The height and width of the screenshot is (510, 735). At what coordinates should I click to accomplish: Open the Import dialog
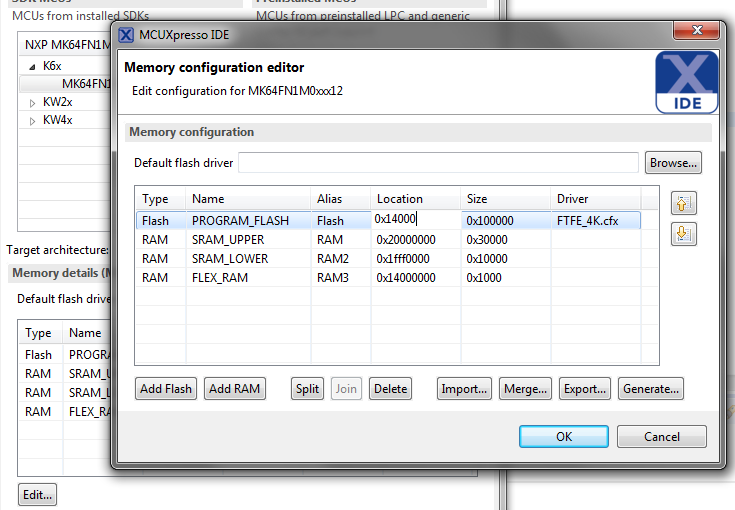click(464, 389)
